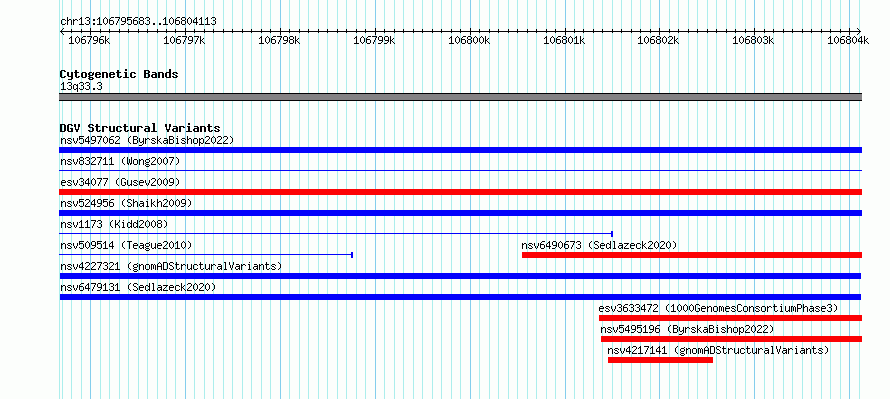This screenshot has height=399, width=890.
Task: Click the nsv4227321 (gnomADStructuralVariants) label
Action: pyautogui.click(x=171, y=266)
